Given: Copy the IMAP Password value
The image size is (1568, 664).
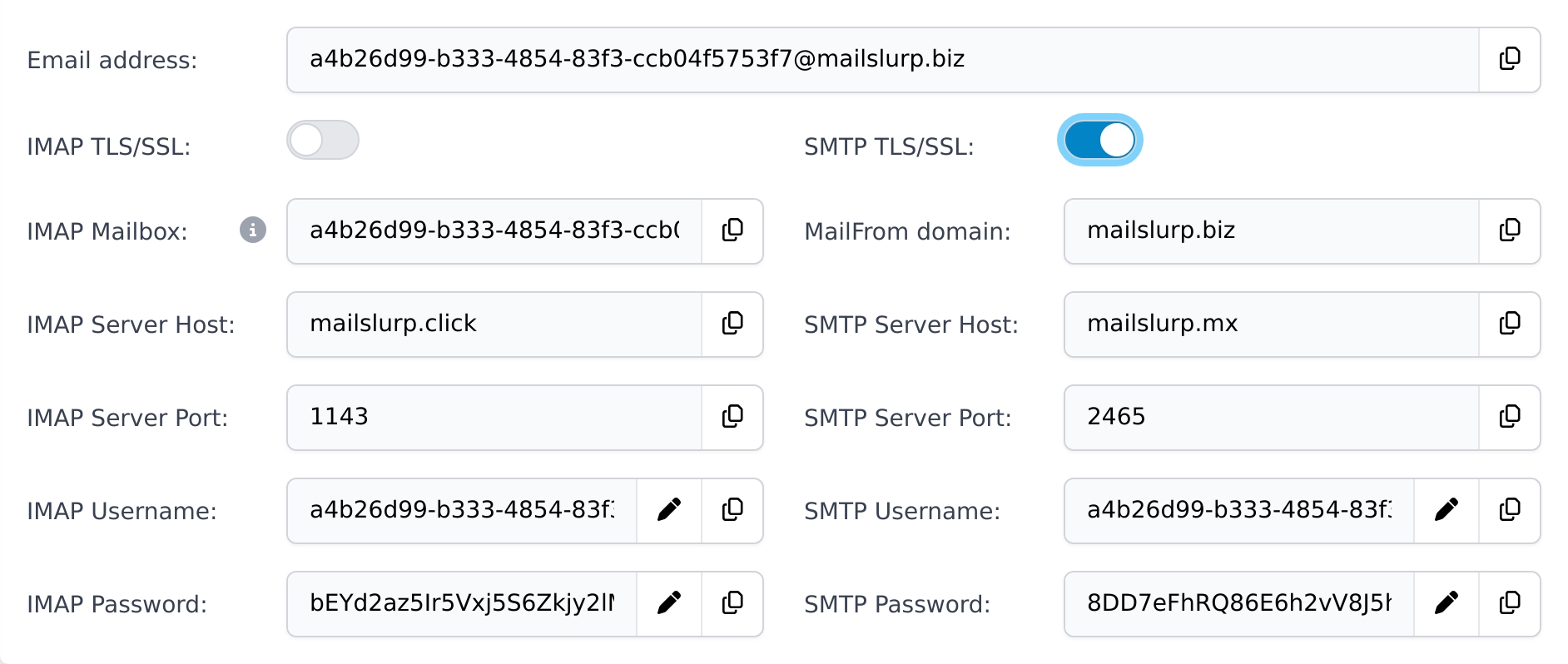Looking at the screenshot, I should pyautogui.click(x=732, y=604).
